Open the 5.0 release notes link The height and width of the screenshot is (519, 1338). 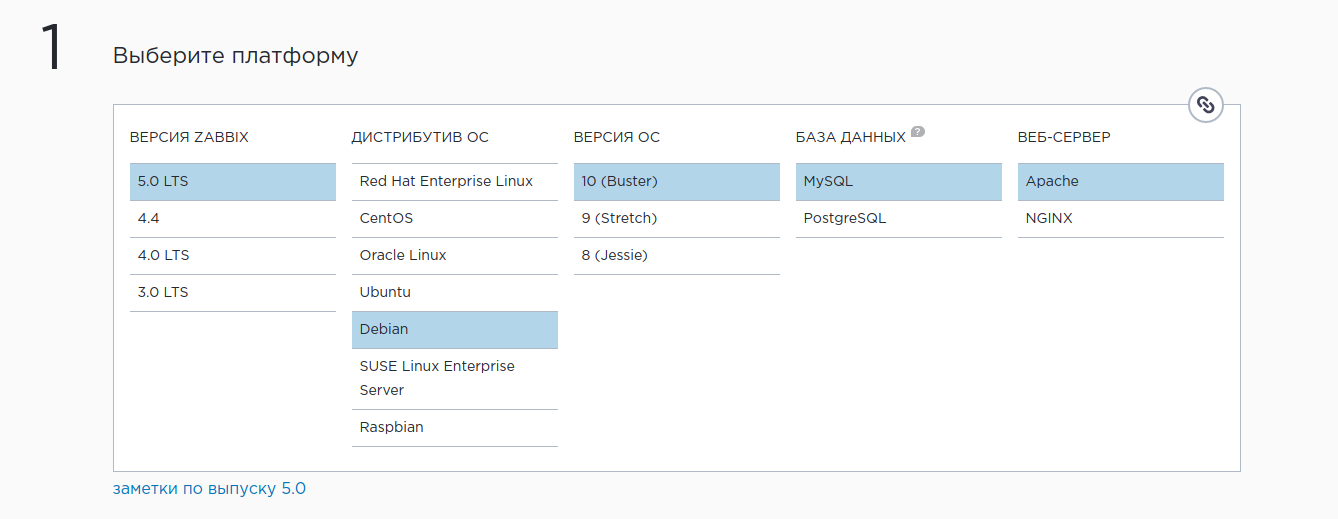tap(209, 489)
